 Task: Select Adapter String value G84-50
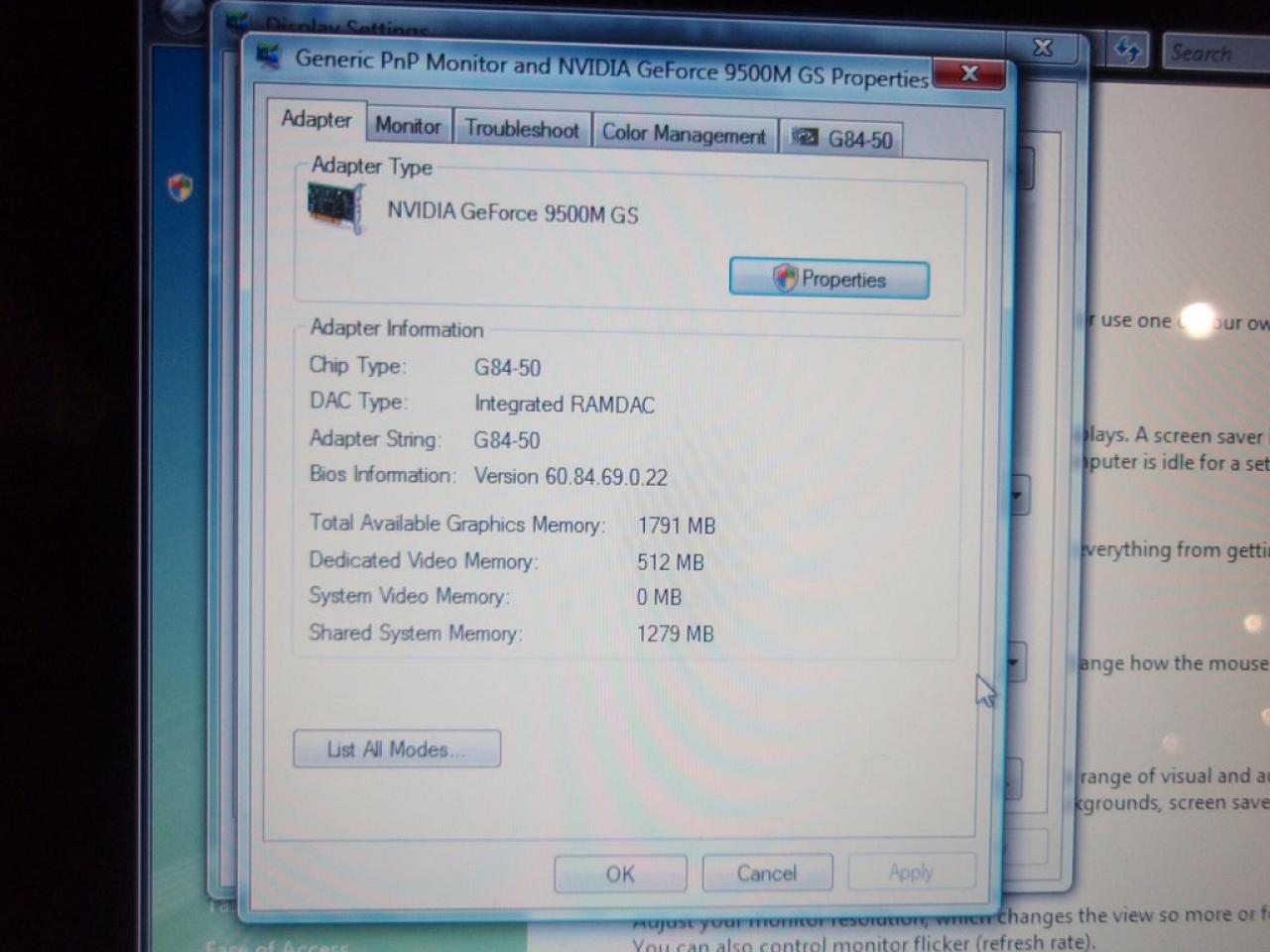click(507, 440)
